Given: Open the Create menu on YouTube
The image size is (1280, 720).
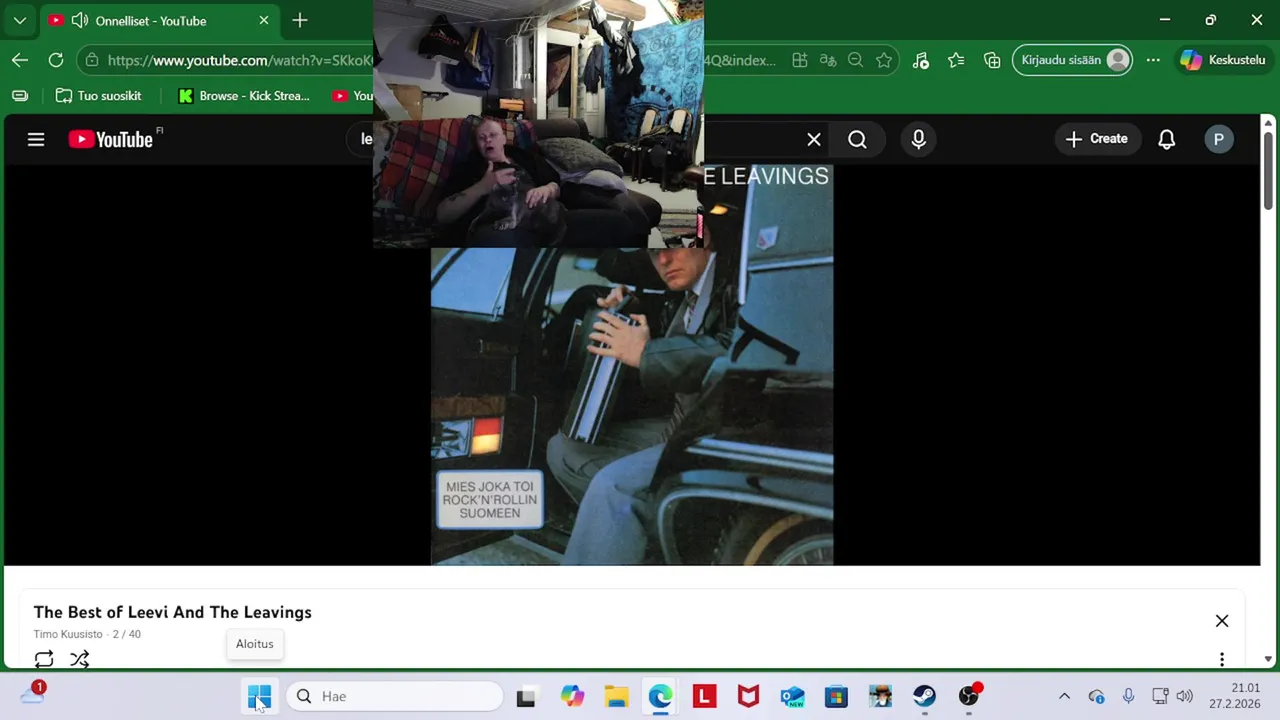Looking at the screenshot, I should click(x=1097, y=139).
